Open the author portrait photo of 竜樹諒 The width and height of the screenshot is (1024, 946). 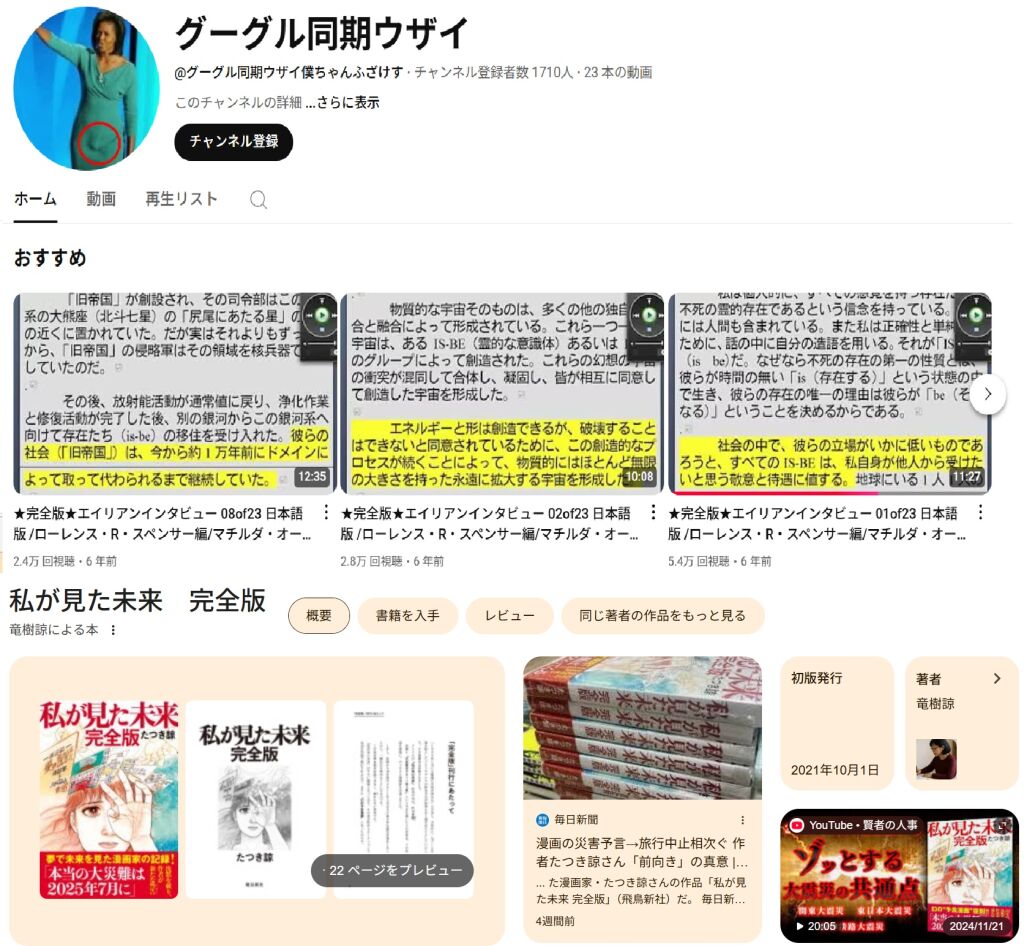pos(936,759)
